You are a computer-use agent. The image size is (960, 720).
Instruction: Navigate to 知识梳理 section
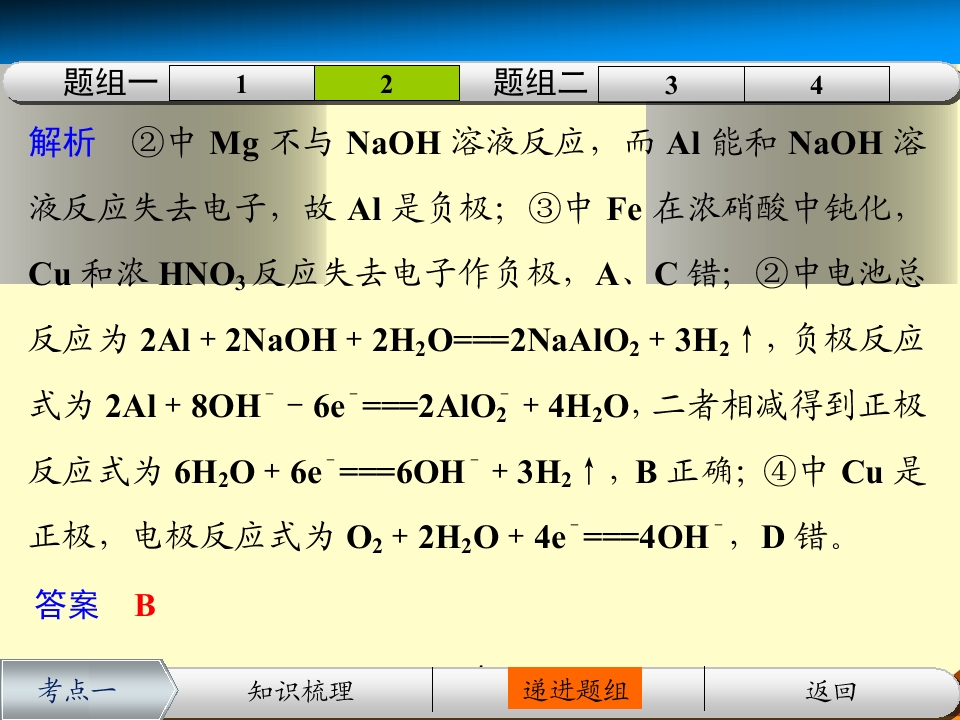coord(301,691)
